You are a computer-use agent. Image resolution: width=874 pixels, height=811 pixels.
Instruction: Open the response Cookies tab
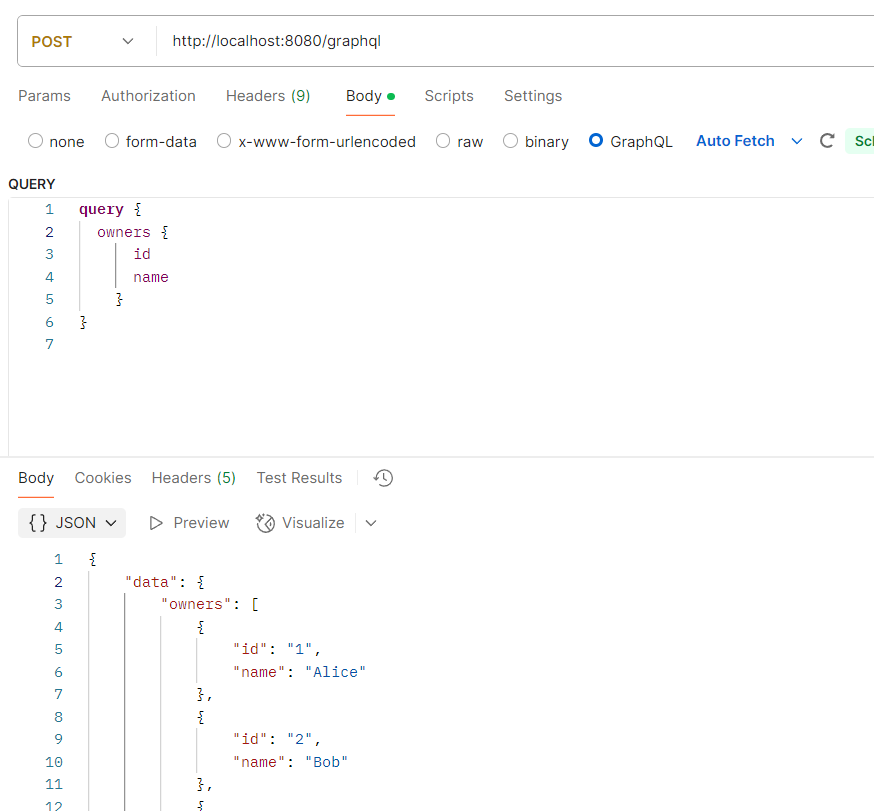click(103, 478)
